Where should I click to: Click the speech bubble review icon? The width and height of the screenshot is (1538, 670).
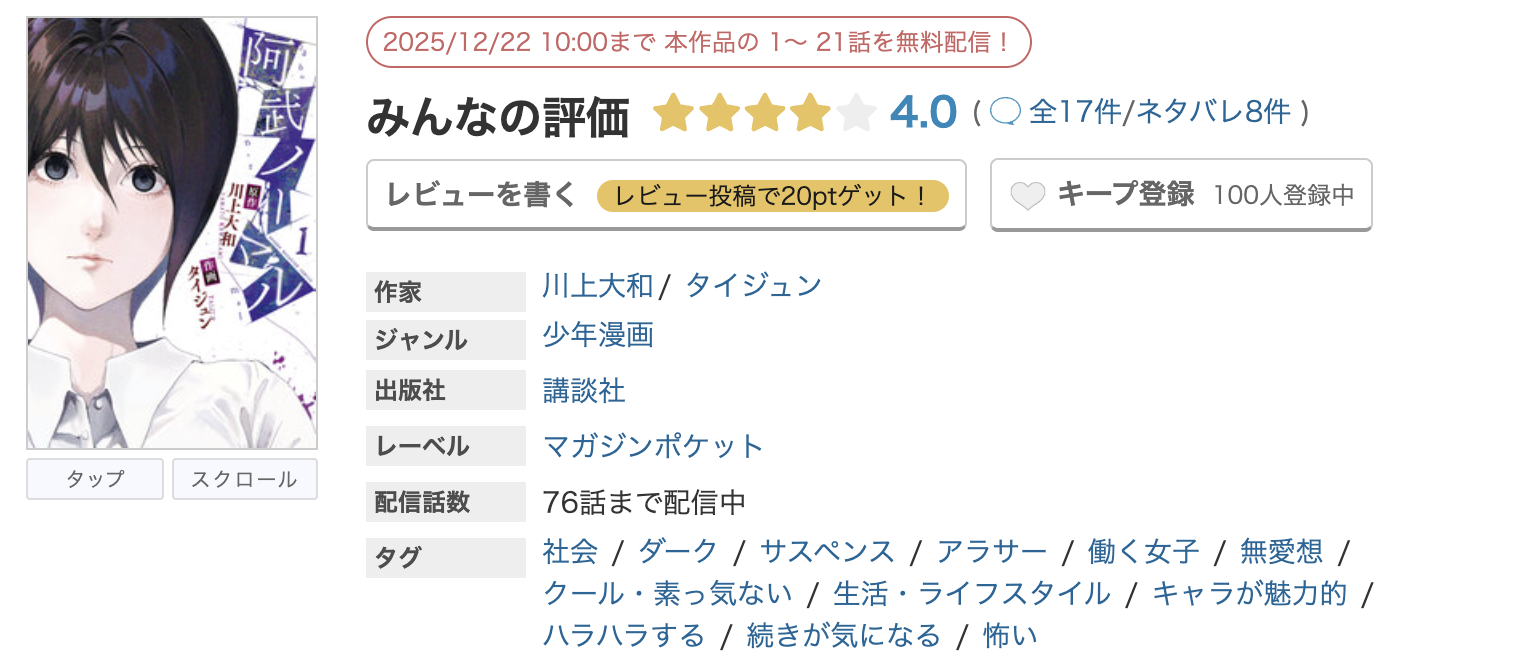(x=1004, y=113)
